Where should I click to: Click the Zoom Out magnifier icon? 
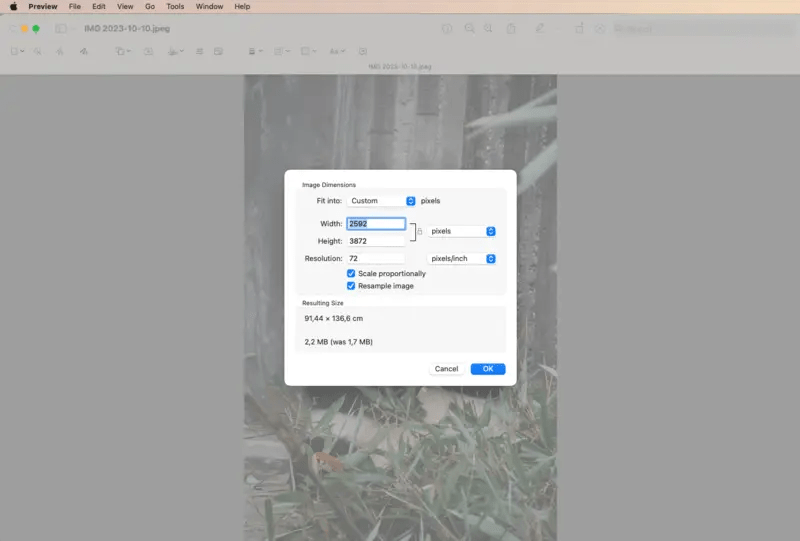[469, 29]
